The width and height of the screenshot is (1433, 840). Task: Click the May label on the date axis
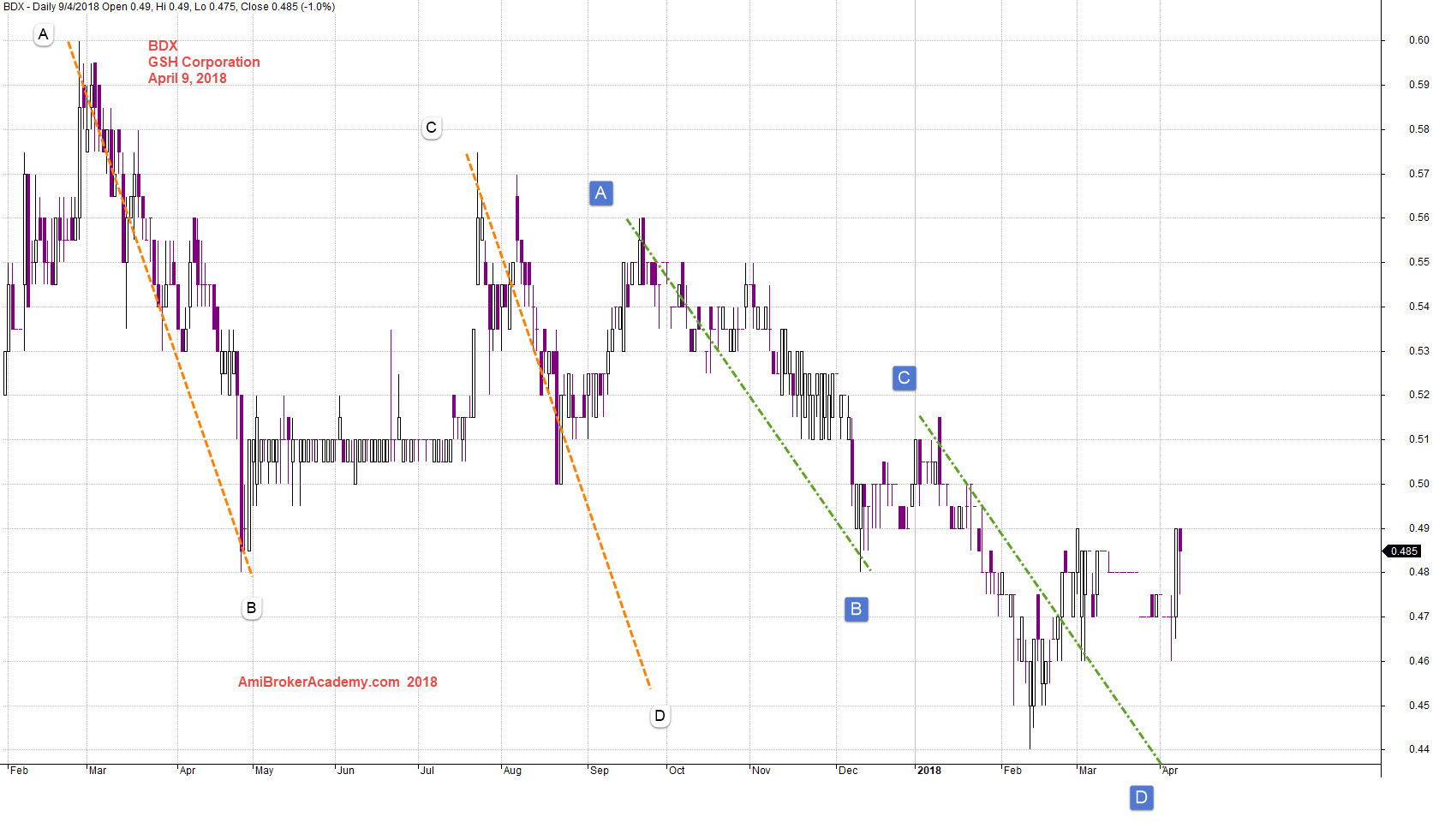point(265,771)
